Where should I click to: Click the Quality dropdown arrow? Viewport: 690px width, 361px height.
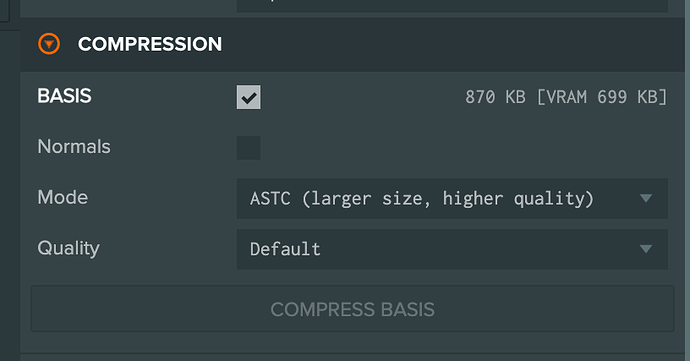pyautogui.click(x=646, y=249)
